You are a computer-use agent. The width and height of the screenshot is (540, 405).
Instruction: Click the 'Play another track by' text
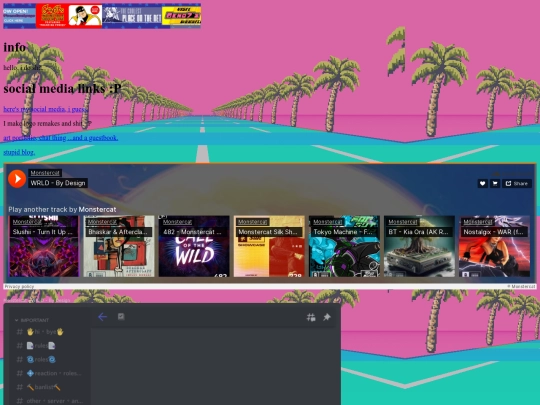click(x=42, y=209)
